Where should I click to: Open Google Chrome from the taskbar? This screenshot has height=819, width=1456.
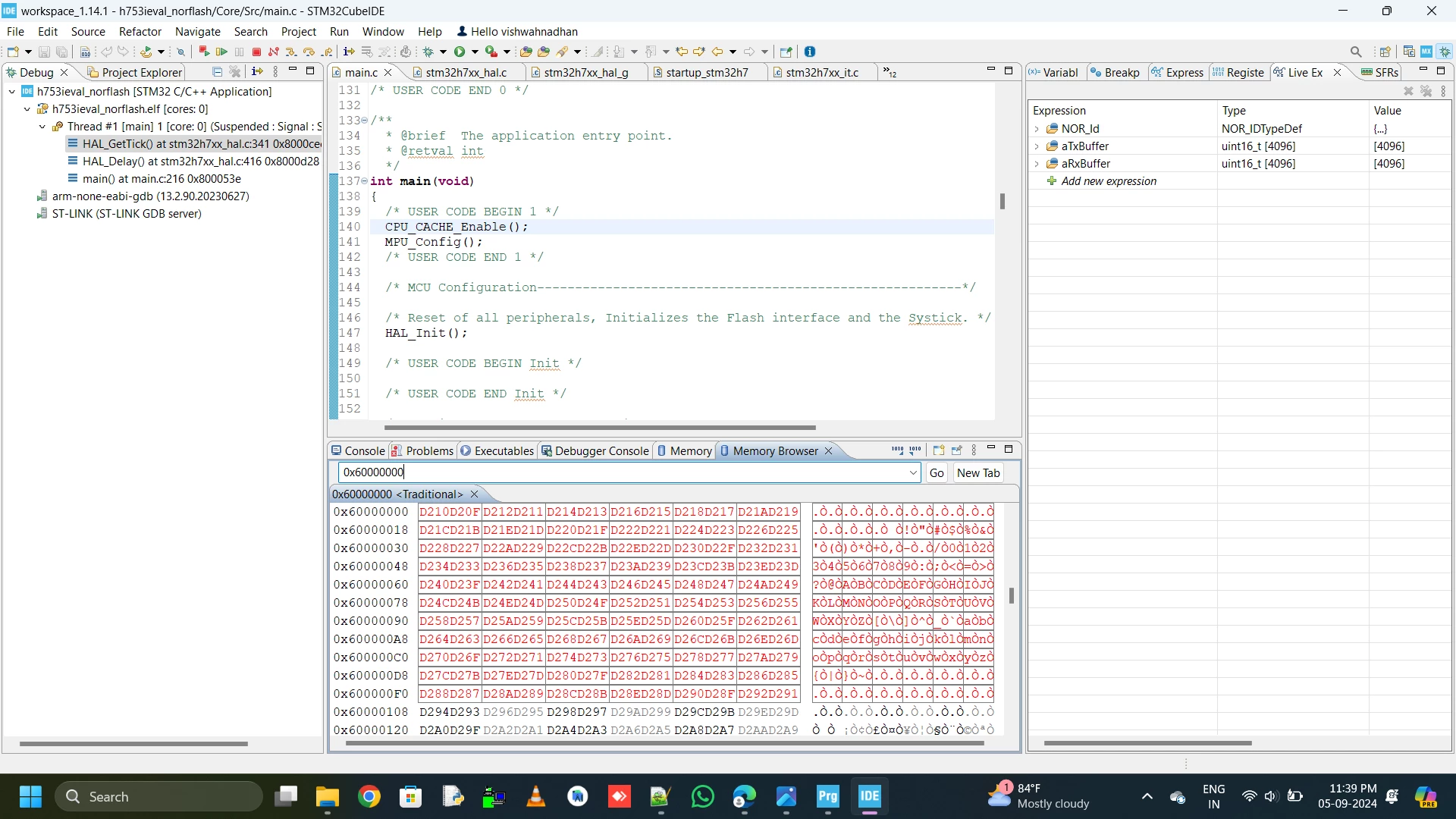pos(369,796)
